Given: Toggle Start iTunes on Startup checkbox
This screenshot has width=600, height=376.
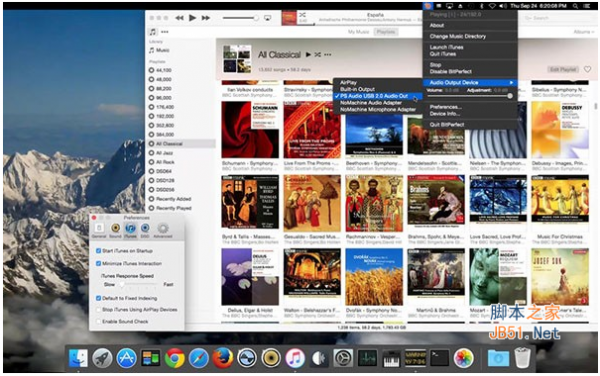Looking at the screenshot, I should click(98, 251).
